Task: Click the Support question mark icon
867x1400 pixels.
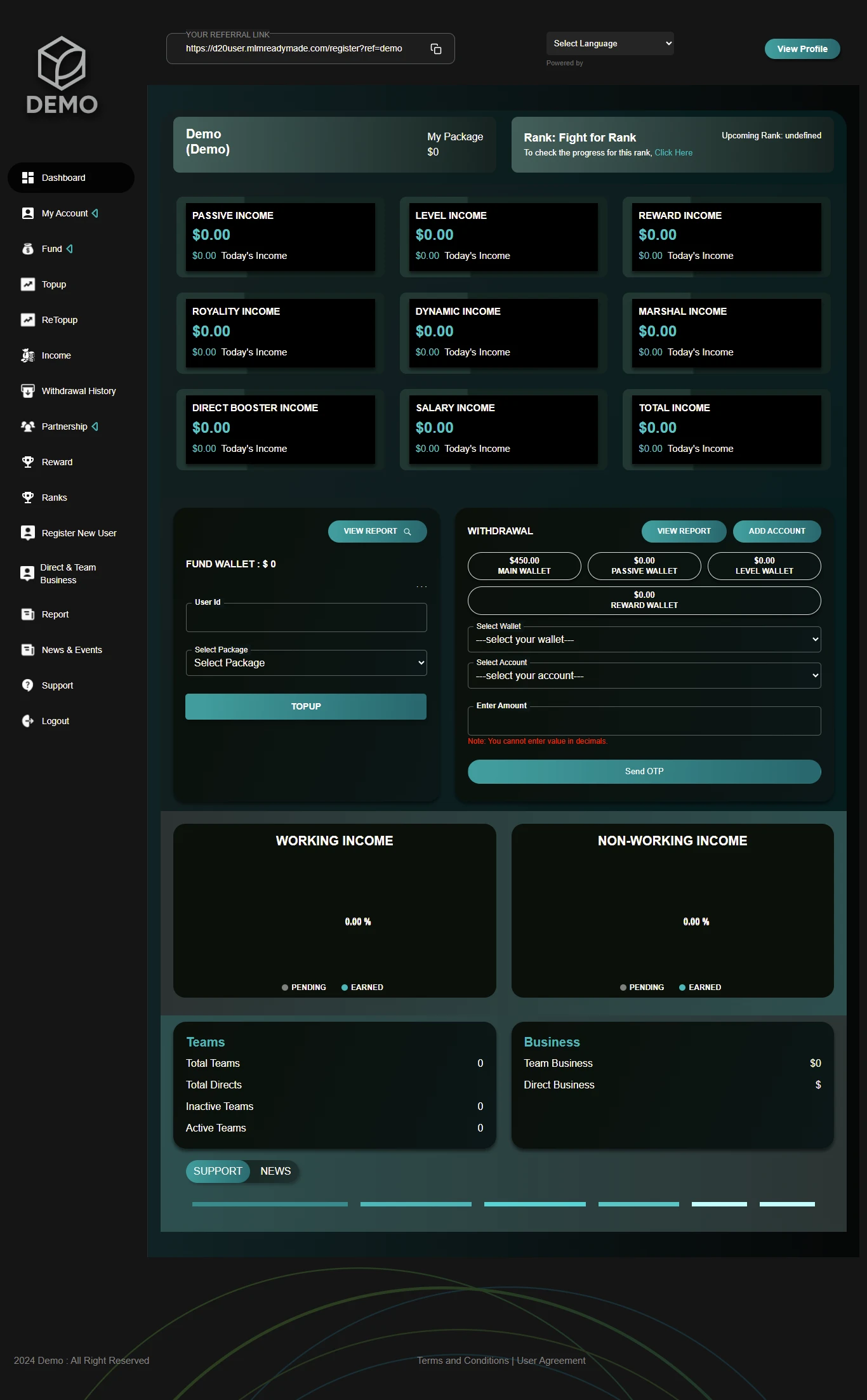Action: (x=28, y=685)
